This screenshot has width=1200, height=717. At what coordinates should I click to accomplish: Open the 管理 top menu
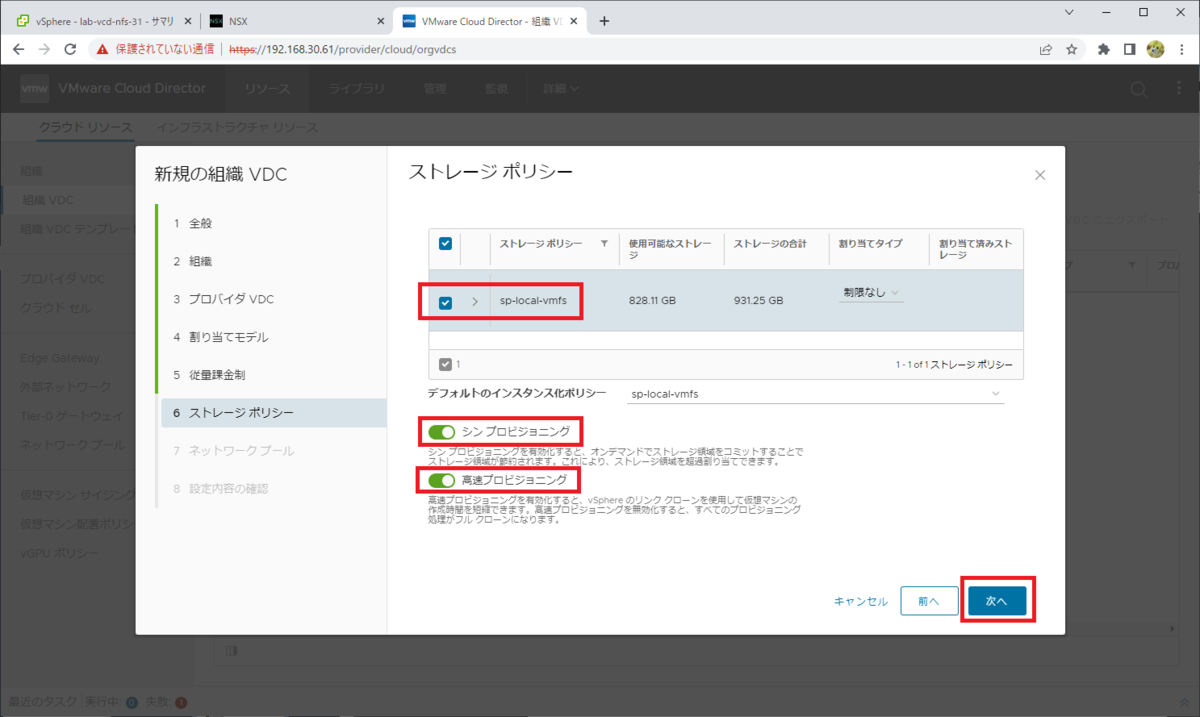click(x=434, y=89)
